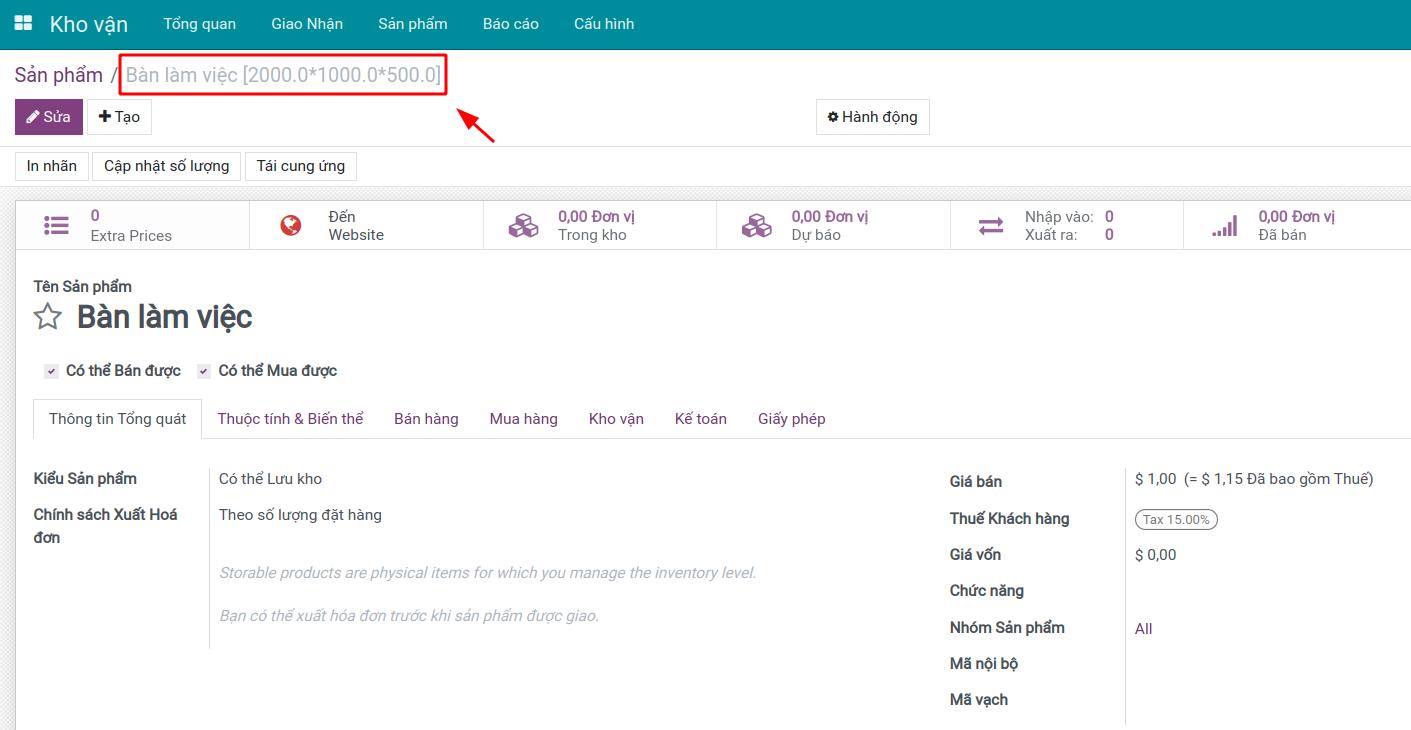Open the Báo cáo menu
Viewport: 1411px width, 730px height.
510,24
